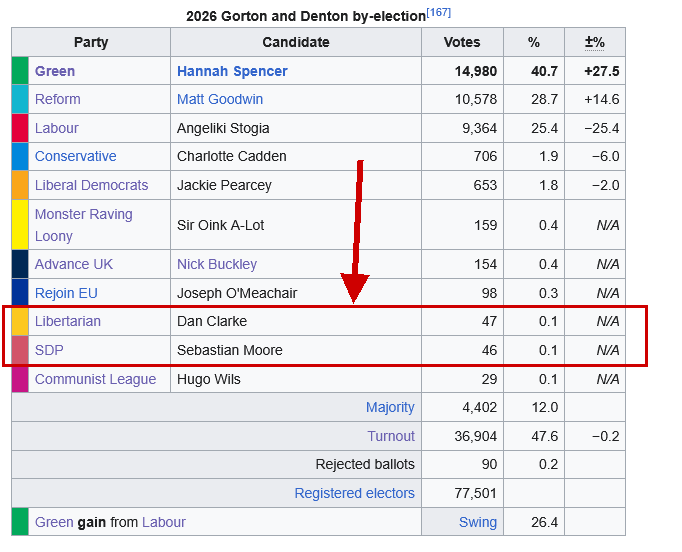The width and height of the screenshot is (682, 552).
Task: Select the +27.5 change value
Action: (x=602, y=71)
